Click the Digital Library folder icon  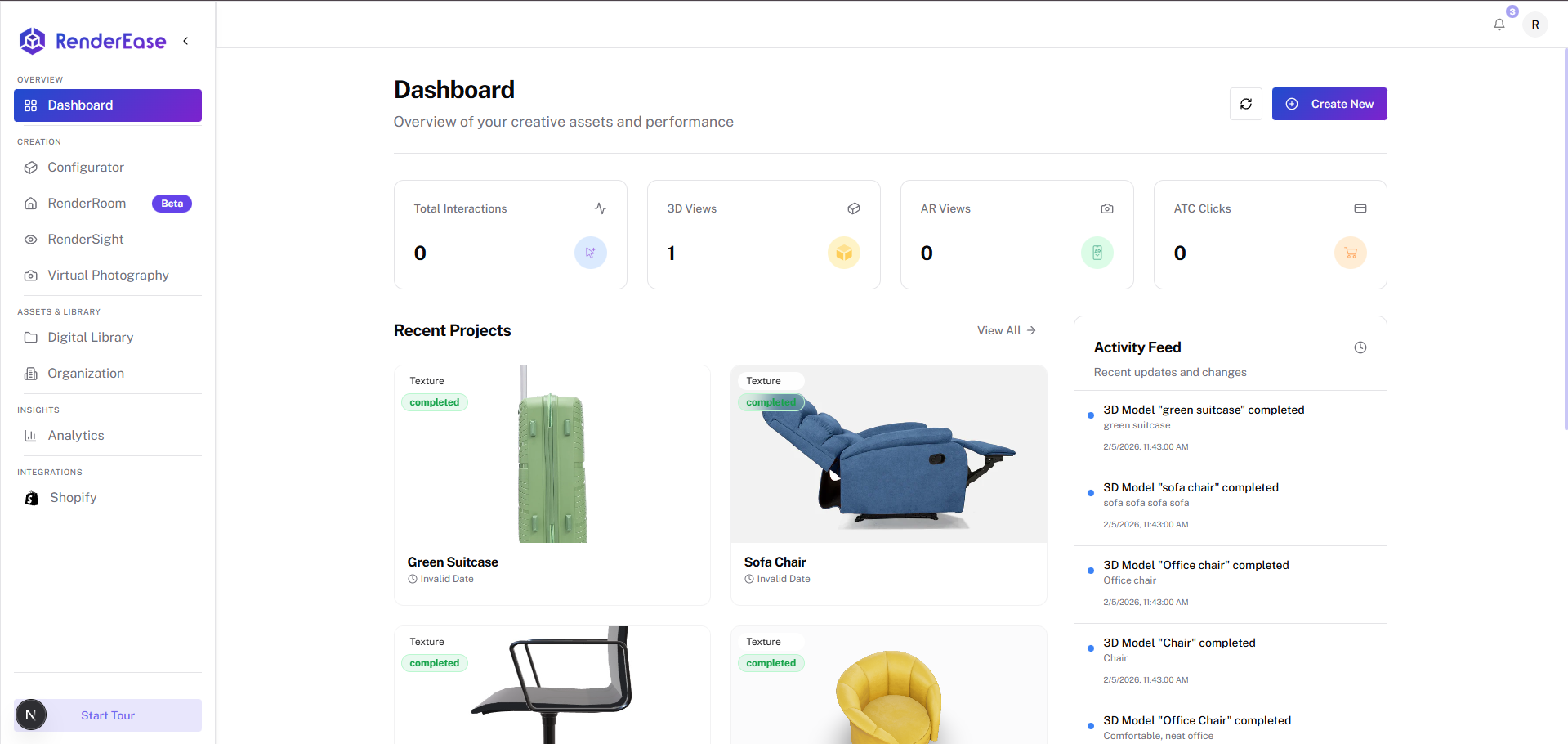(31, 338)
